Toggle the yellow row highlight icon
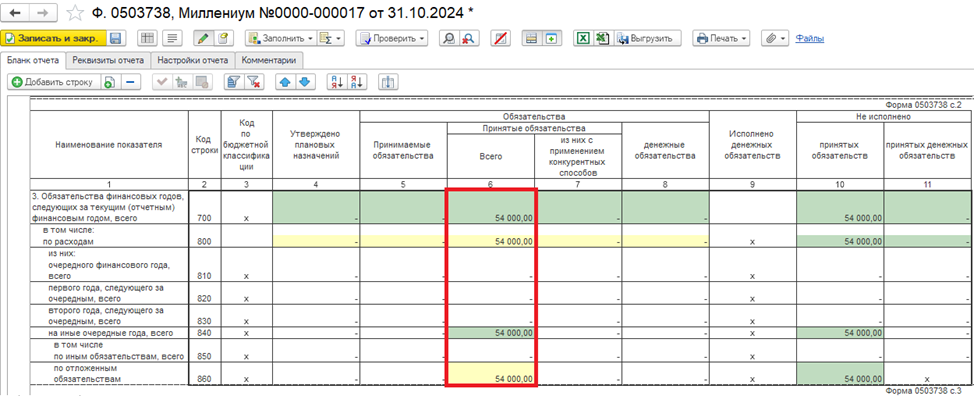 [531, 38]
